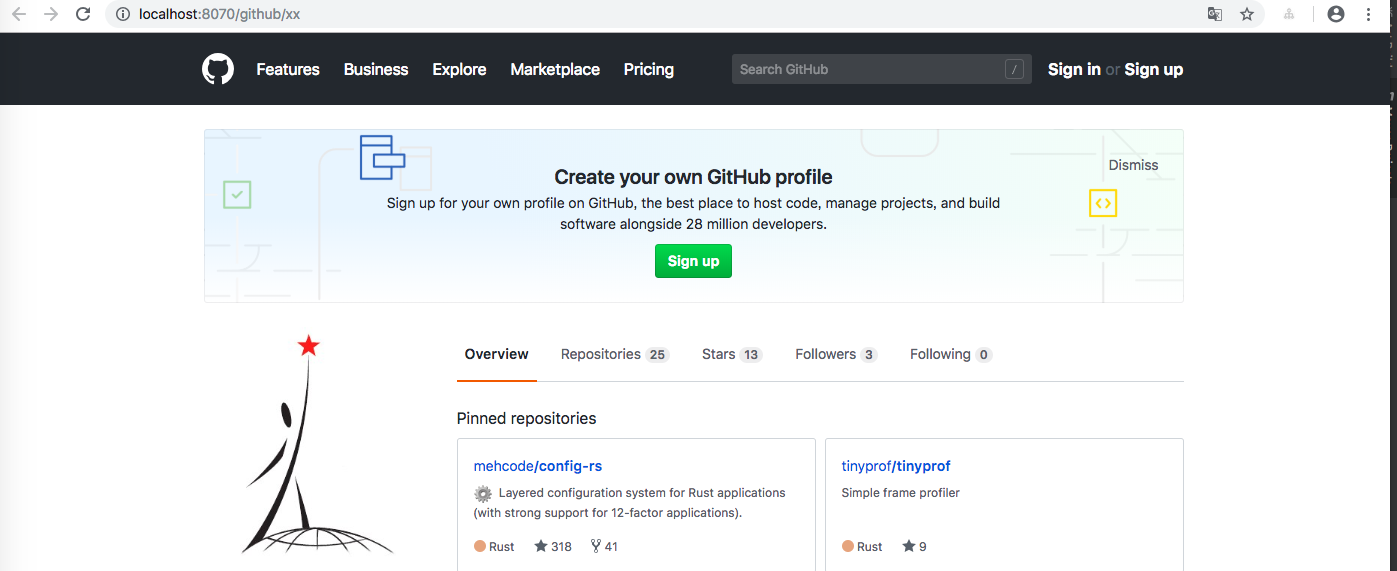
Task: Click the site info icon in address bar
Action: 123,14
